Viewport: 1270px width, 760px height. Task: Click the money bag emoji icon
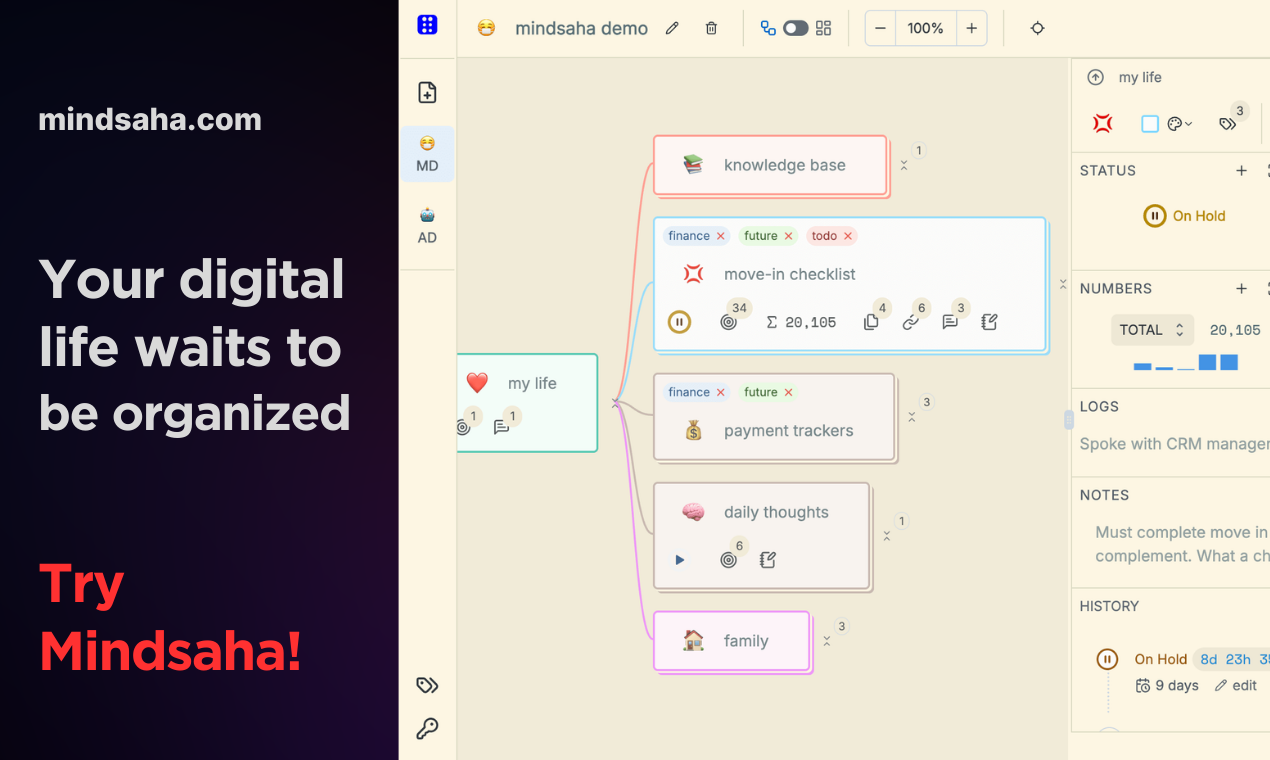pyautogui.click(x=693, y=431)
